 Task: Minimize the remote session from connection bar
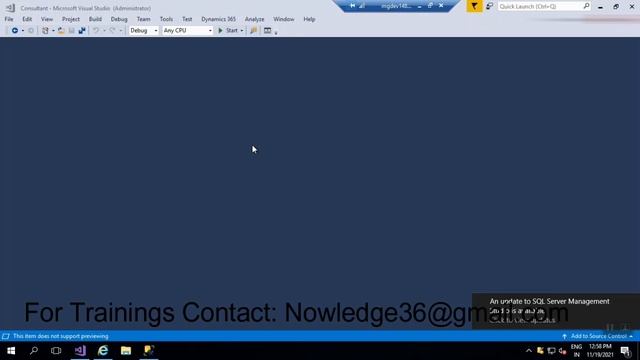click(420, 6)
